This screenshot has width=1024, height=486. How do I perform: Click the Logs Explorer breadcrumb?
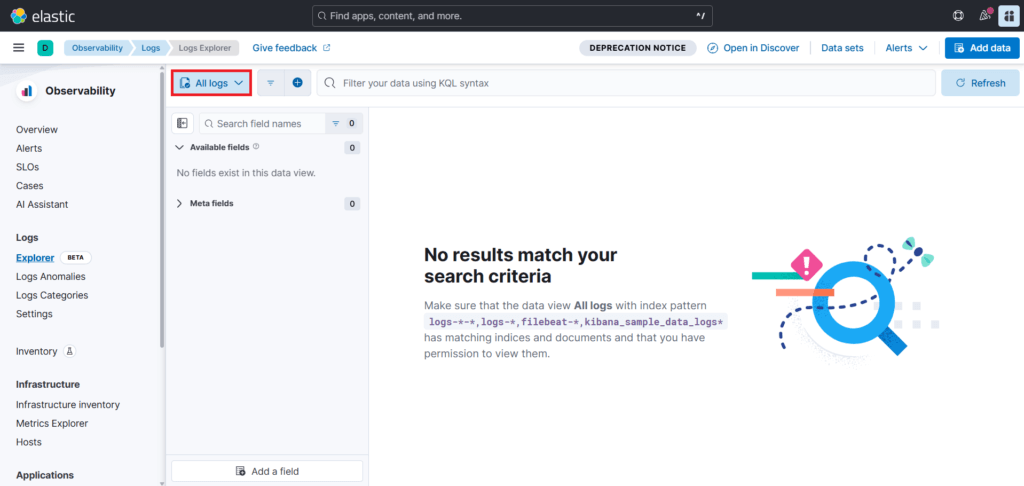(204, 48)
